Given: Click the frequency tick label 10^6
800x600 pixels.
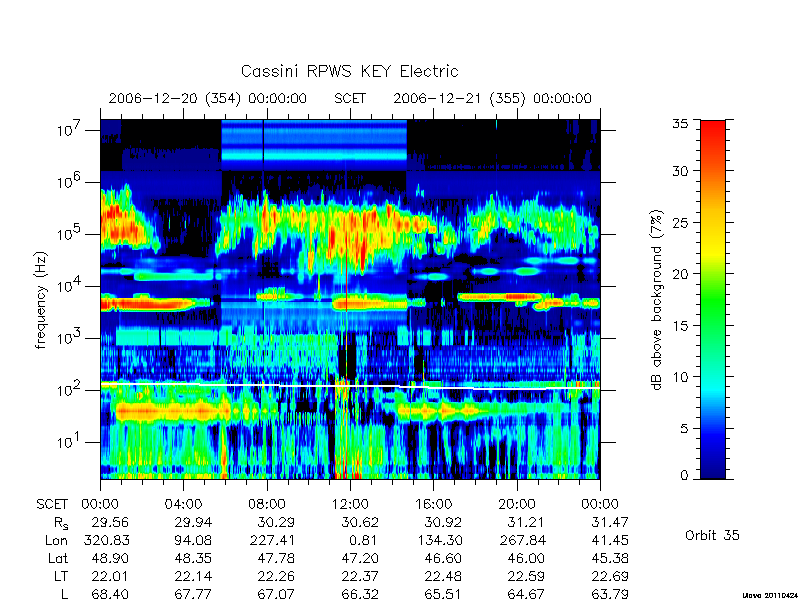Looking at the screenshot, I should 68,182.
